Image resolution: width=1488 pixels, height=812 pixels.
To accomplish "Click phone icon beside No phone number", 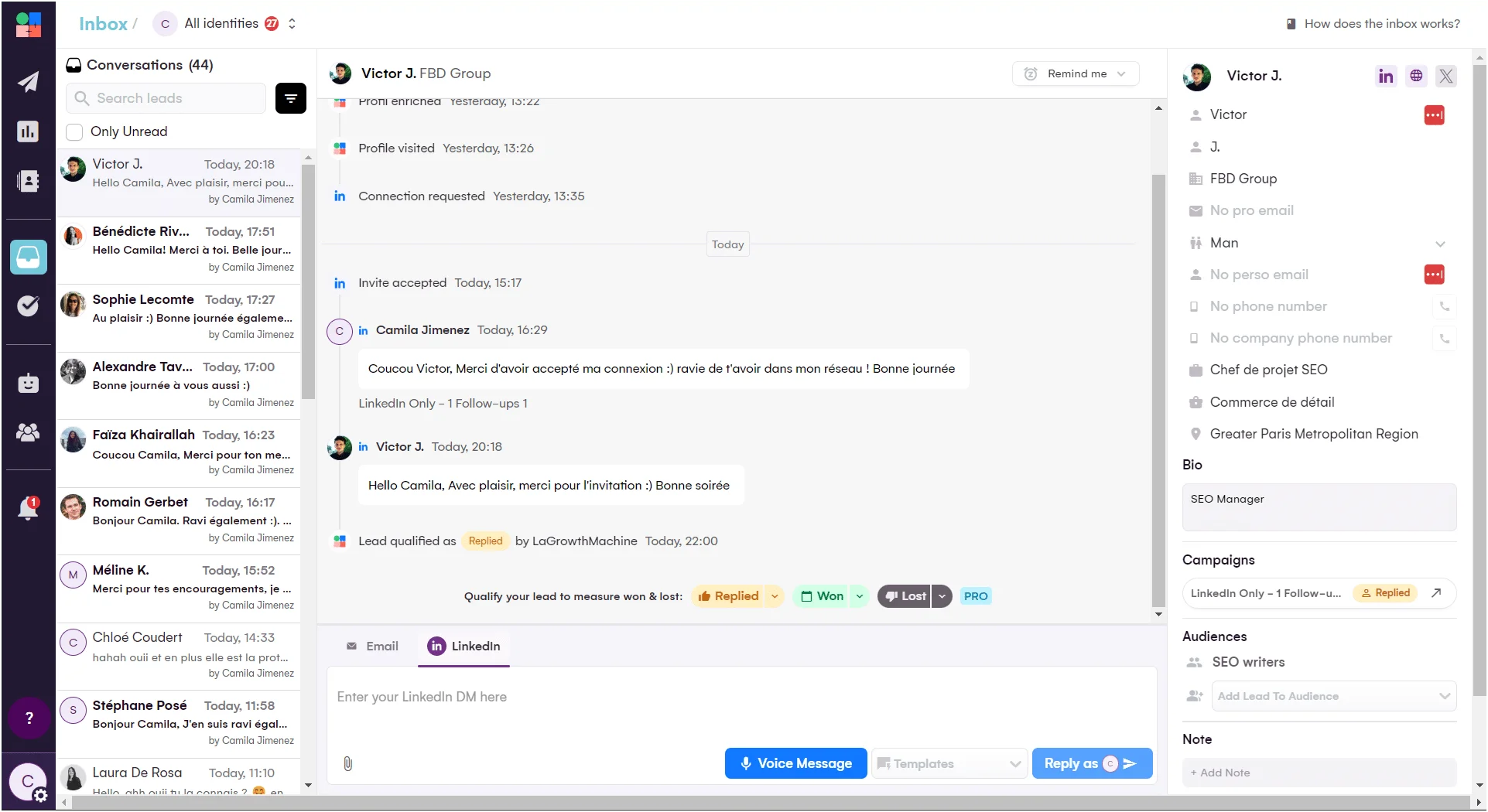I will [x=1444, y=306].
